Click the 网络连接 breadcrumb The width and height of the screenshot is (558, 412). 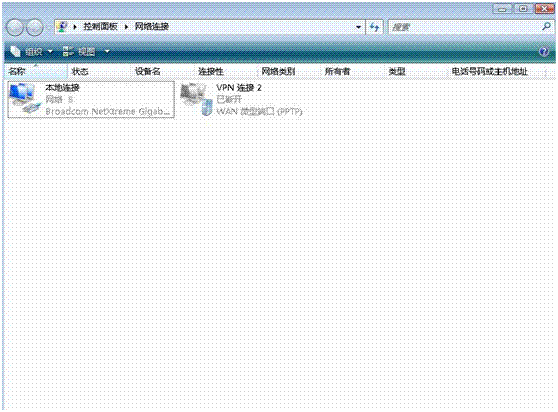[x=152, y=26]
